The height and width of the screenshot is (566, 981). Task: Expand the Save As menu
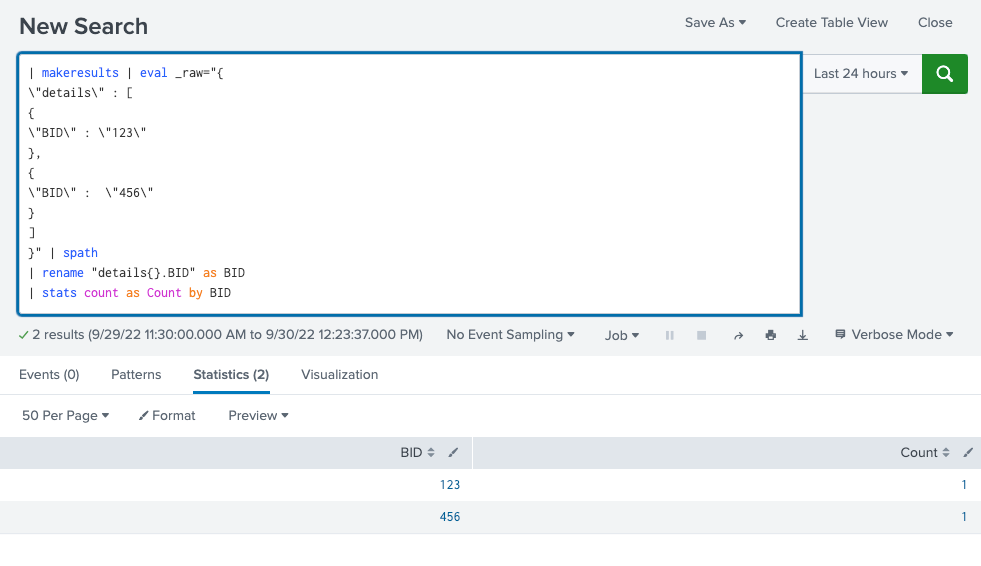pyautogui.click(x=715, y=23)
